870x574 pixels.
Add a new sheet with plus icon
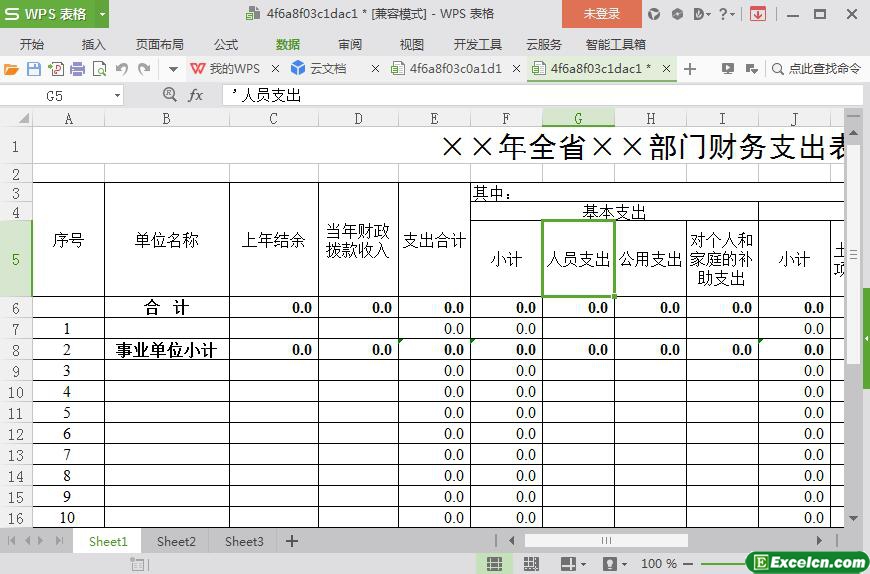[x=292, y=541]
